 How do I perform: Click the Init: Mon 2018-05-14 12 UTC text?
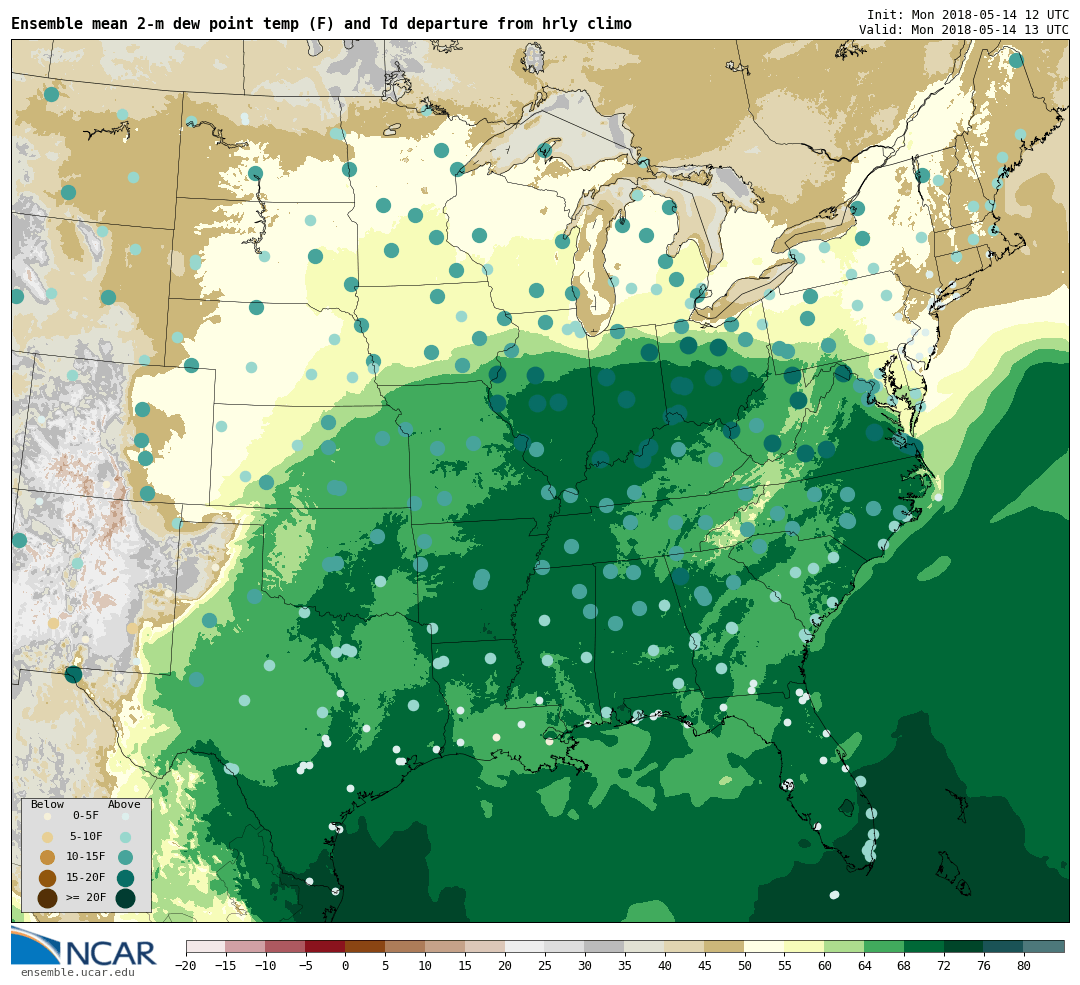pyautogui.click(x=968, y=14)
